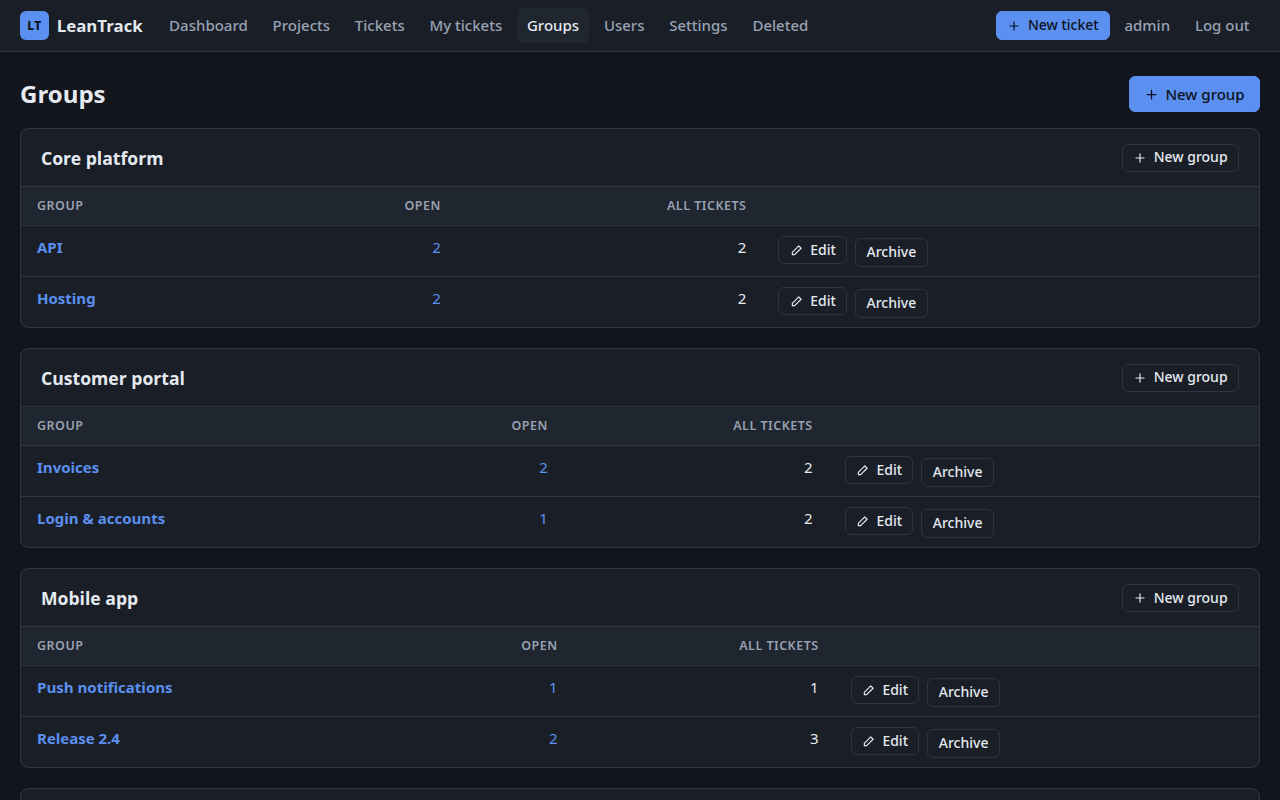Viewport: 1280px width, 800px height.
Task: View open tickets for Release 2.4
Action: coord(553,739)
